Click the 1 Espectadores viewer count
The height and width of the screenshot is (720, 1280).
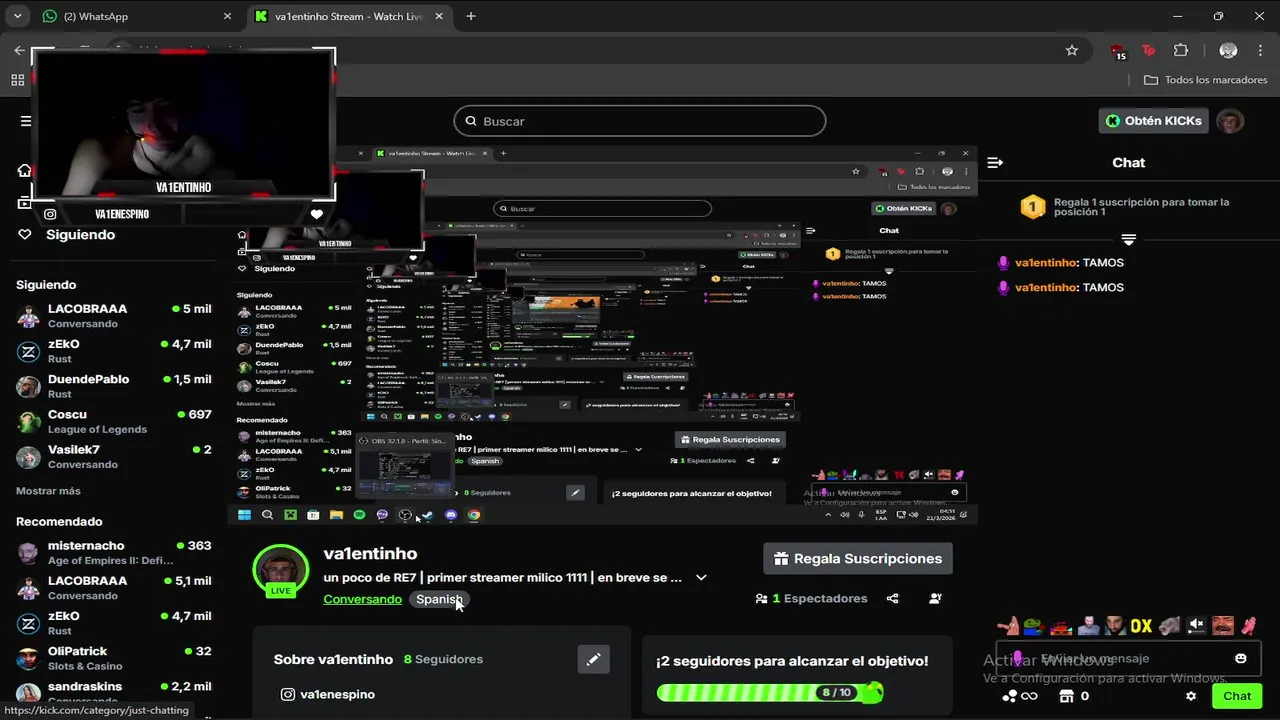[x=811, y=598]
